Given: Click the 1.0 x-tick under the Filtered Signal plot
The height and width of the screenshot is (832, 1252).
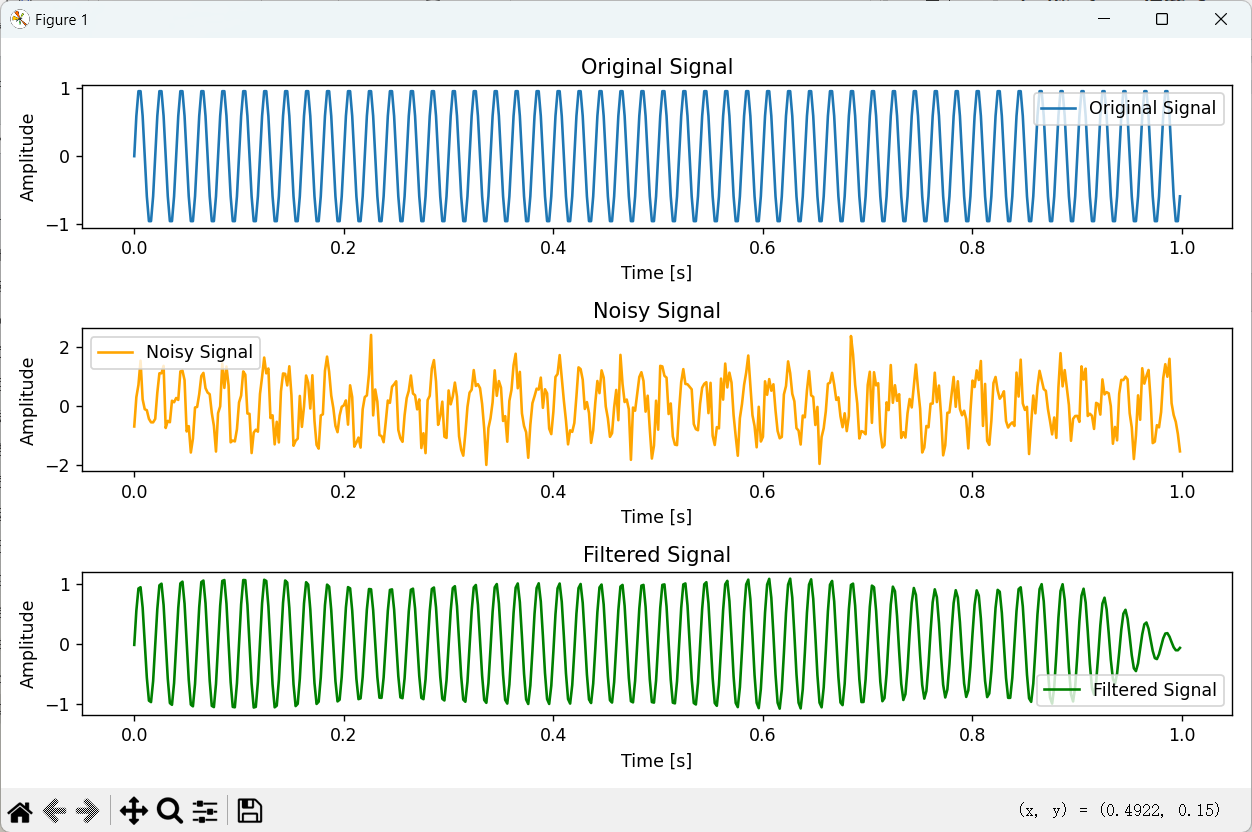Looking at the screenshot, I should click(1182, 736).
